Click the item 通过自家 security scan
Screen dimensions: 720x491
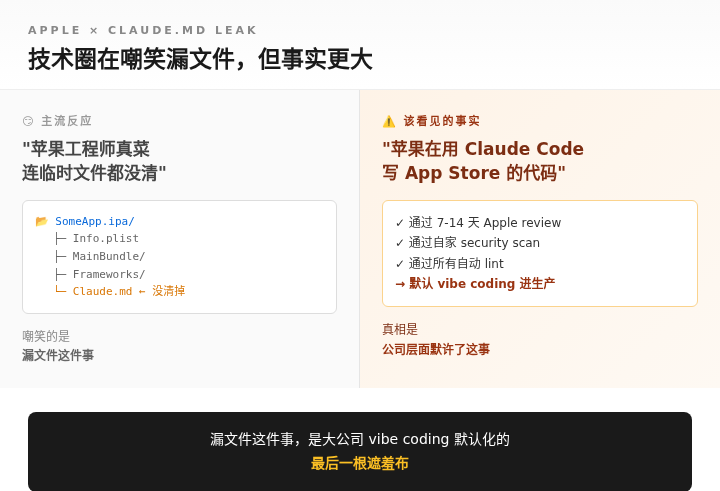467,243
